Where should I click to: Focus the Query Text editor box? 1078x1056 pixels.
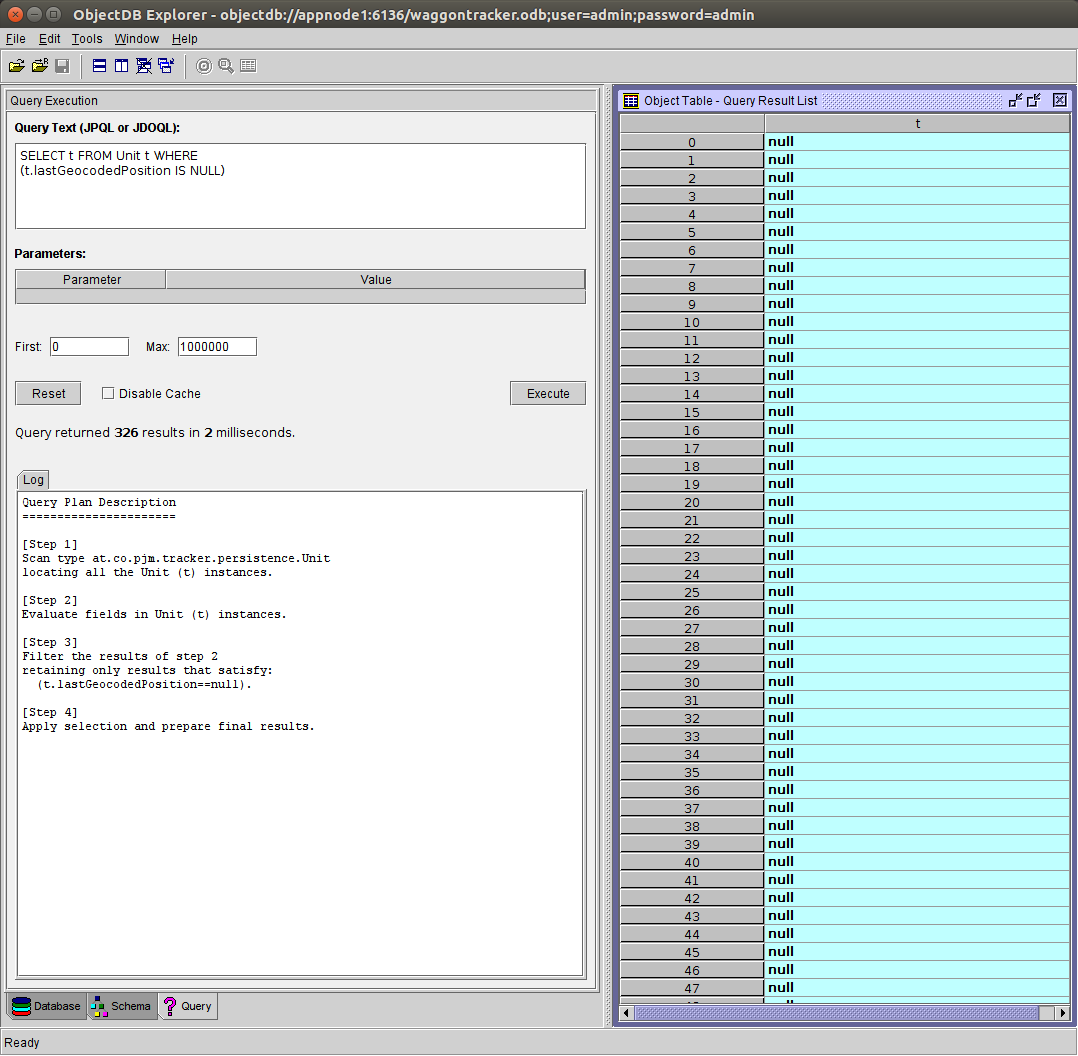point(300,186)
